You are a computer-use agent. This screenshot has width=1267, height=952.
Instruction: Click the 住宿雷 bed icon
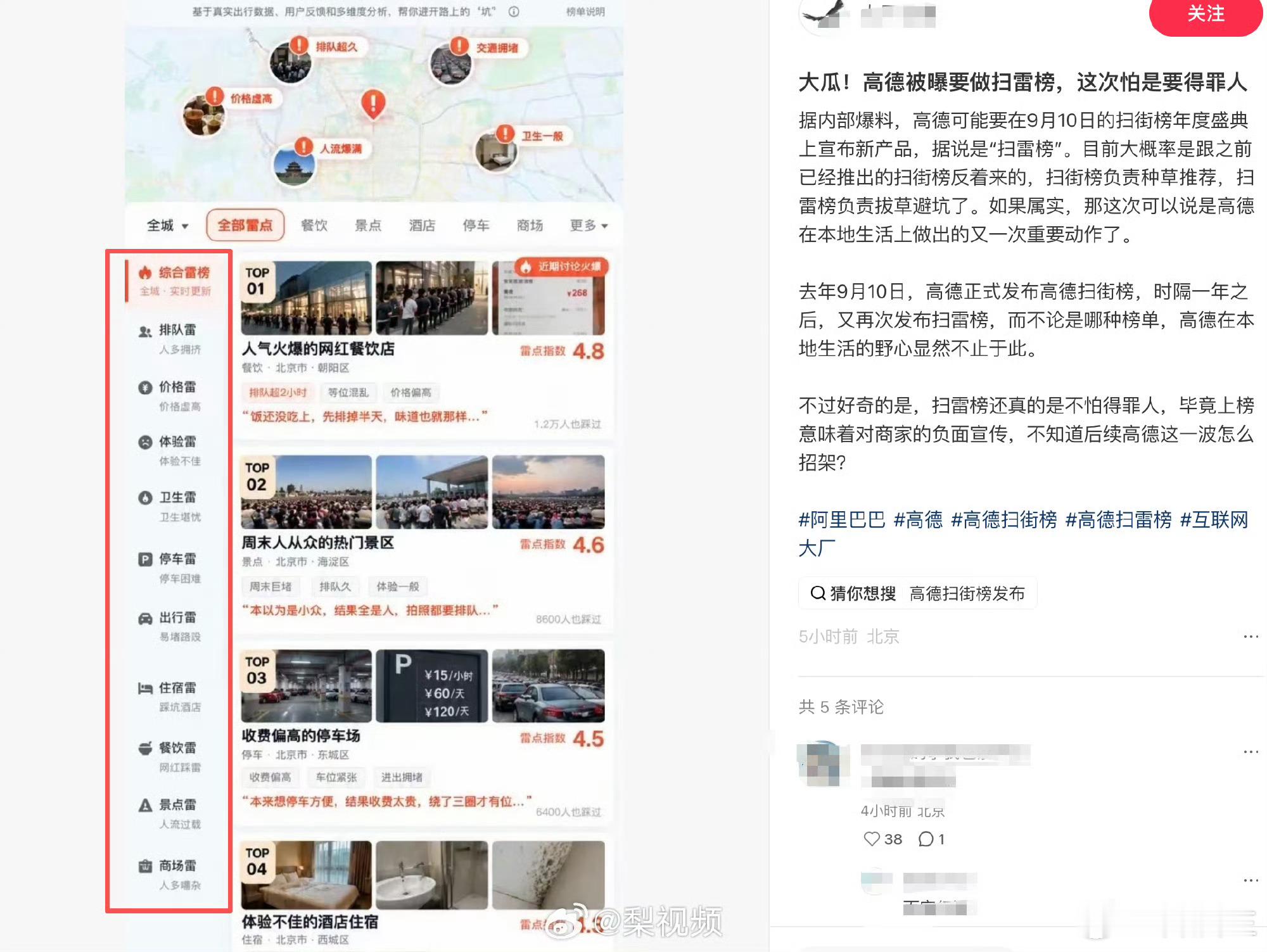coord(145,689)
